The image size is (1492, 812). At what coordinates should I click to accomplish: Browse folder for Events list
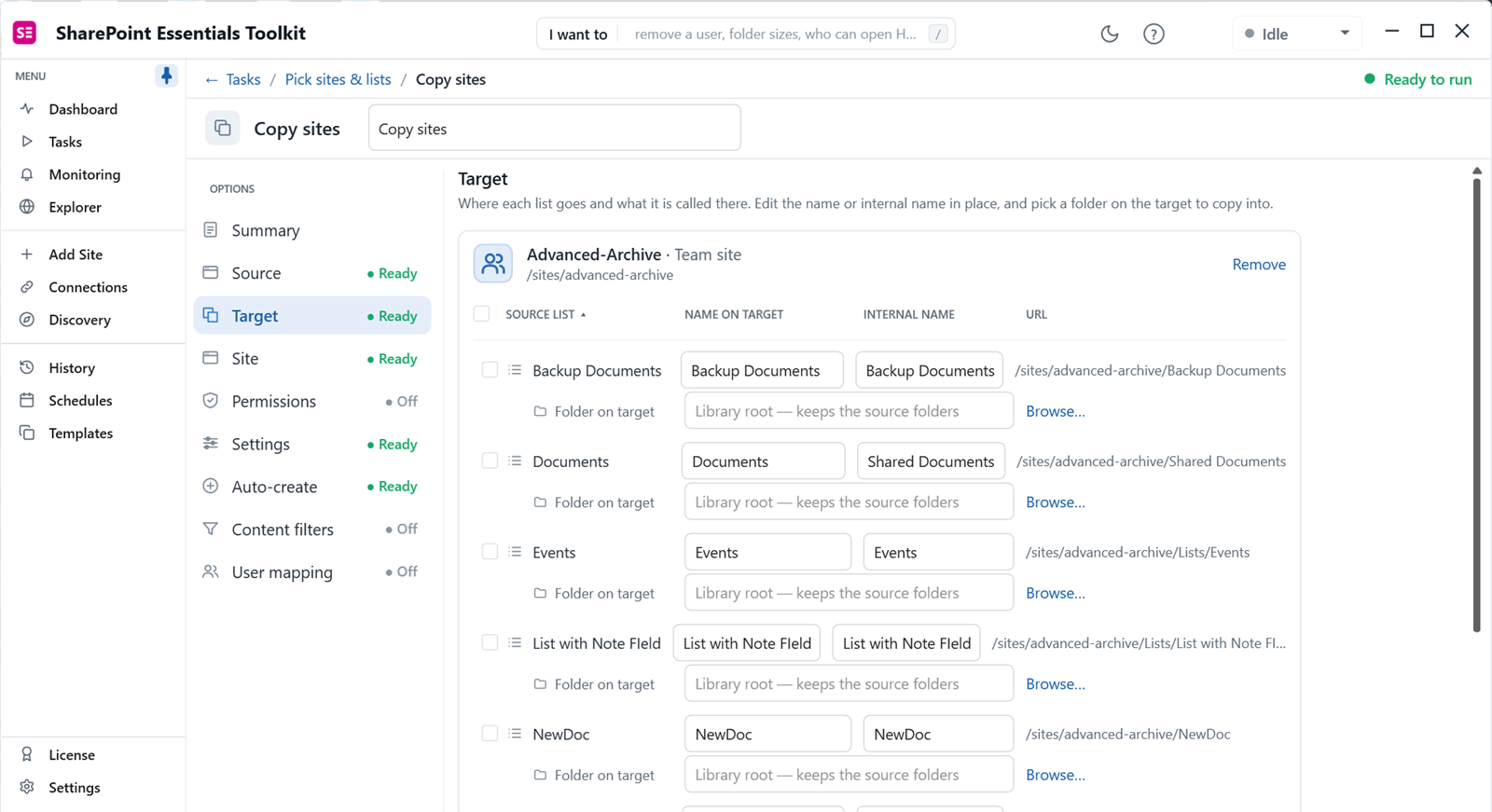(x=1056, y=593)
